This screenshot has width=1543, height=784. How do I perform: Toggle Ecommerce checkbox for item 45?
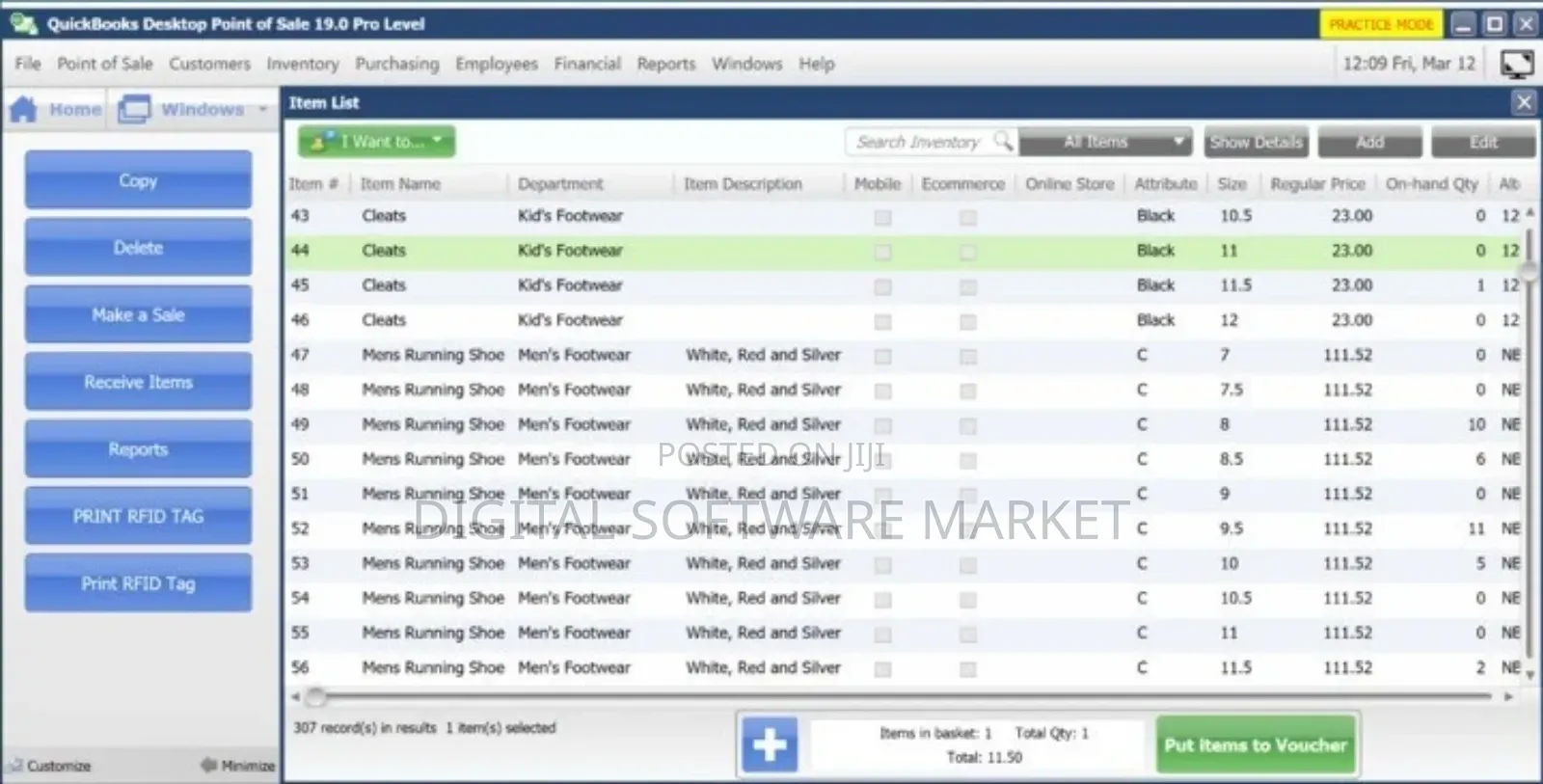[x=967, y=286]
